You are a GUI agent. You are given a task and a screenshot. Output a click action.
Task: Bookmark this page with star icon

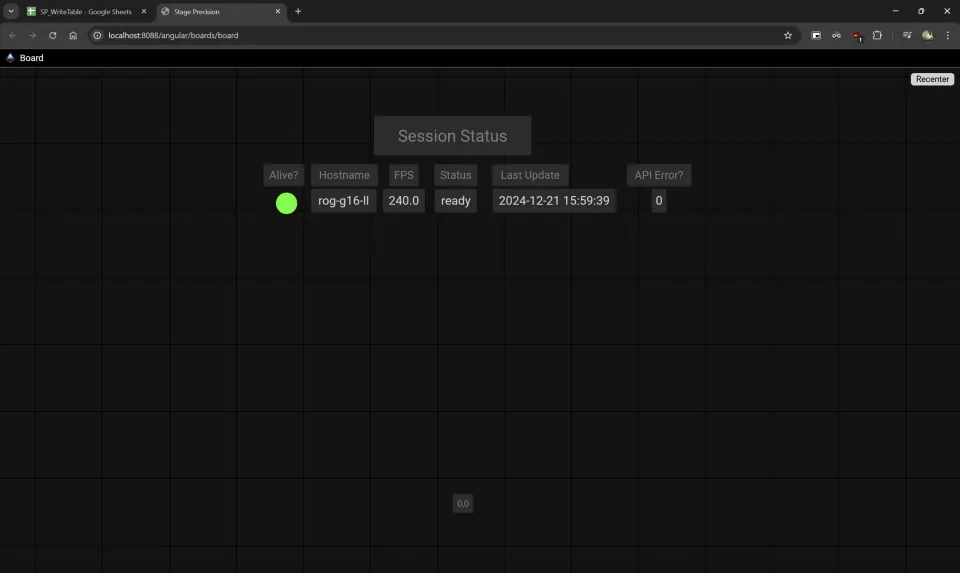(x=788, y=36)
